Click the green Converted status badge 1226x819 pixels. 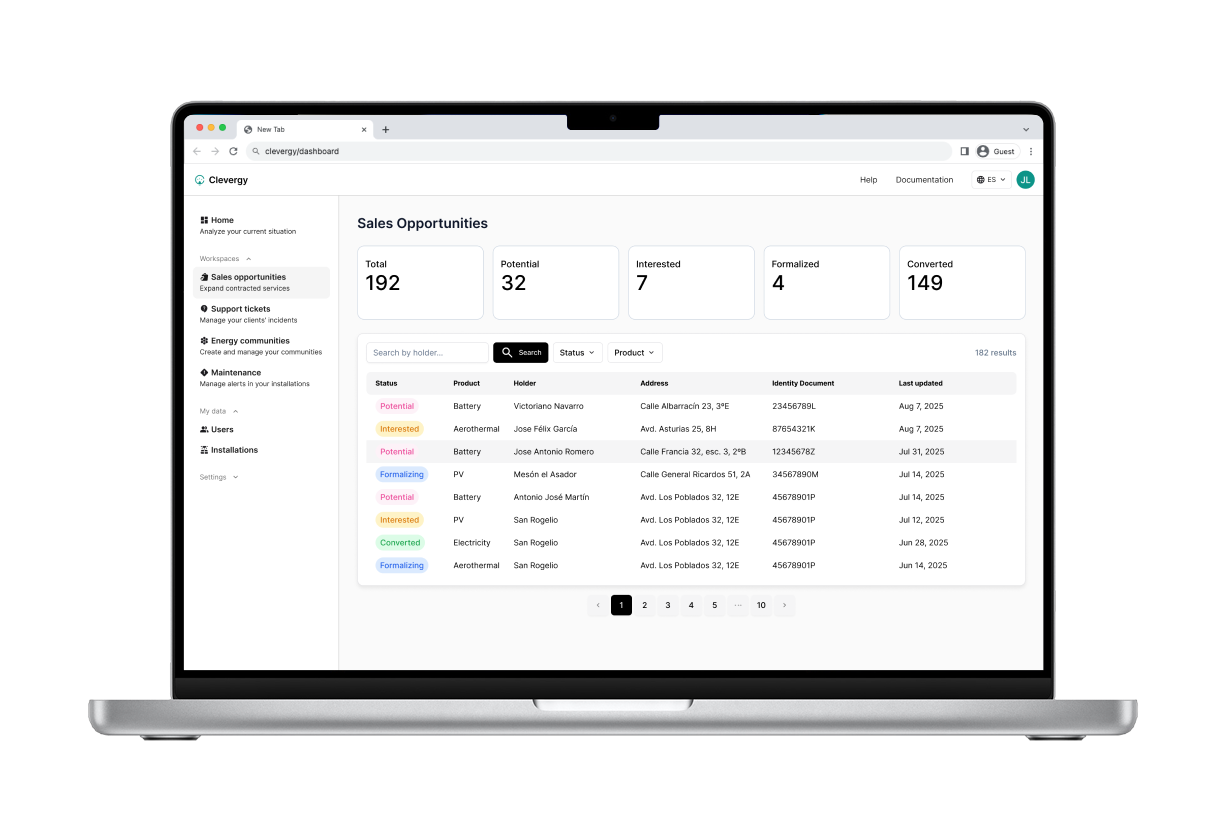400,543
